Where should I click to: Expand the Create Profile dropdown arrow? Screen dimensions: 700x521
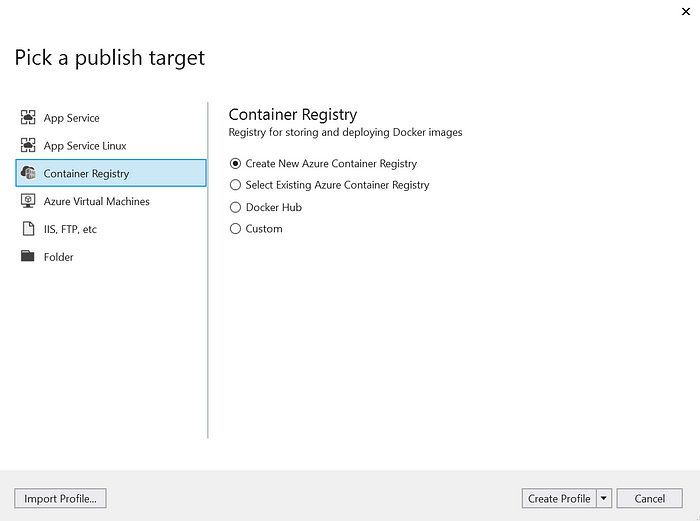coord(604,498)
